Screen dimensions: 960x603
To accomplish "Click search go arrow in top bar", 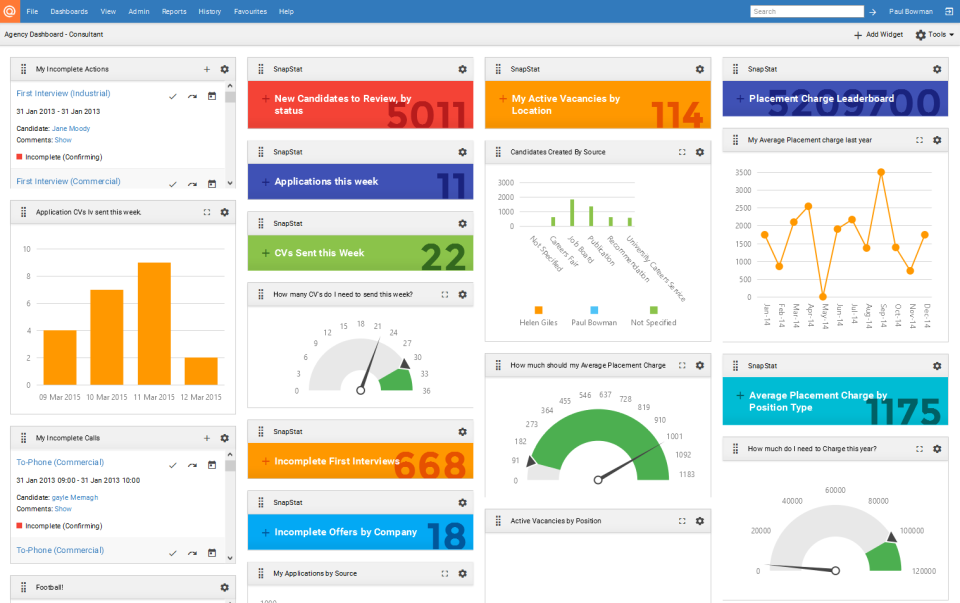I will 873,12.
